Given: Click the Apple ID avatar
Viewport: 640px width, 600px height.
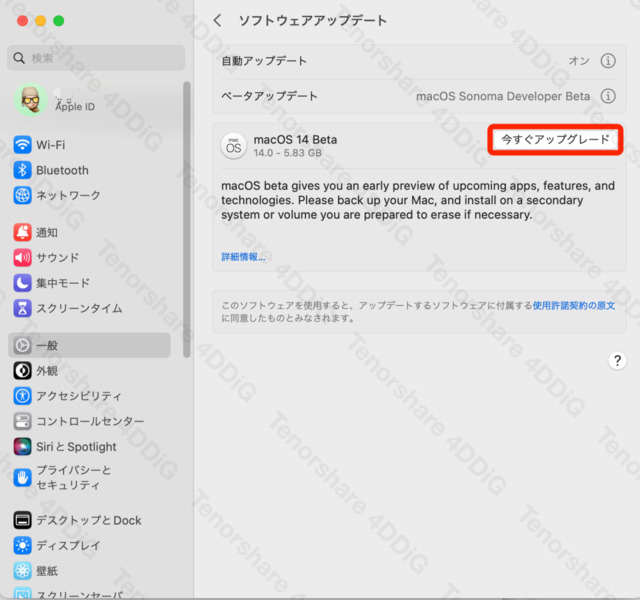Looking at the screenshot, I should (x=30, y=99).
